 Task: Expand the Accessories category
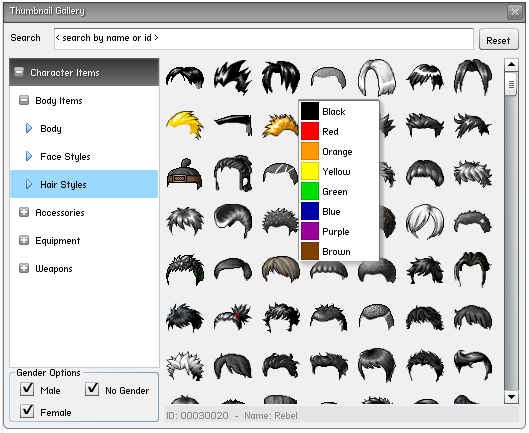click(24, 212)
